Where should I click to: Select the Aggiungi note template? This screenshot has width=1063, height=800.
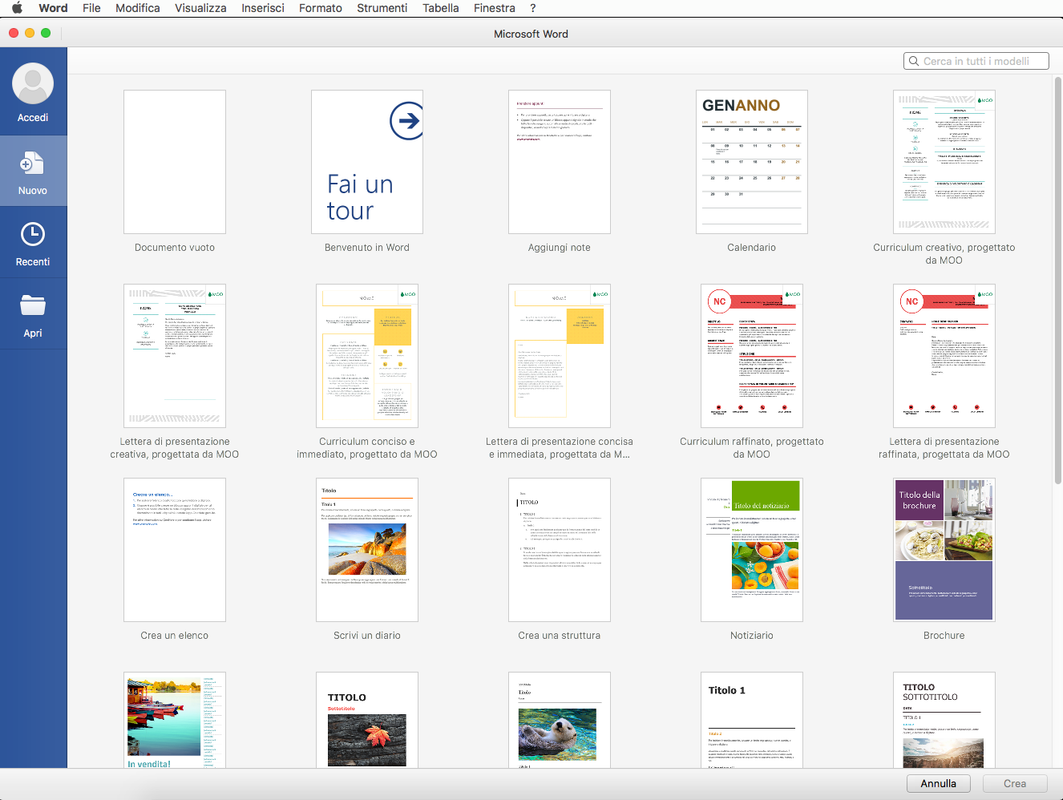(559, 162)
